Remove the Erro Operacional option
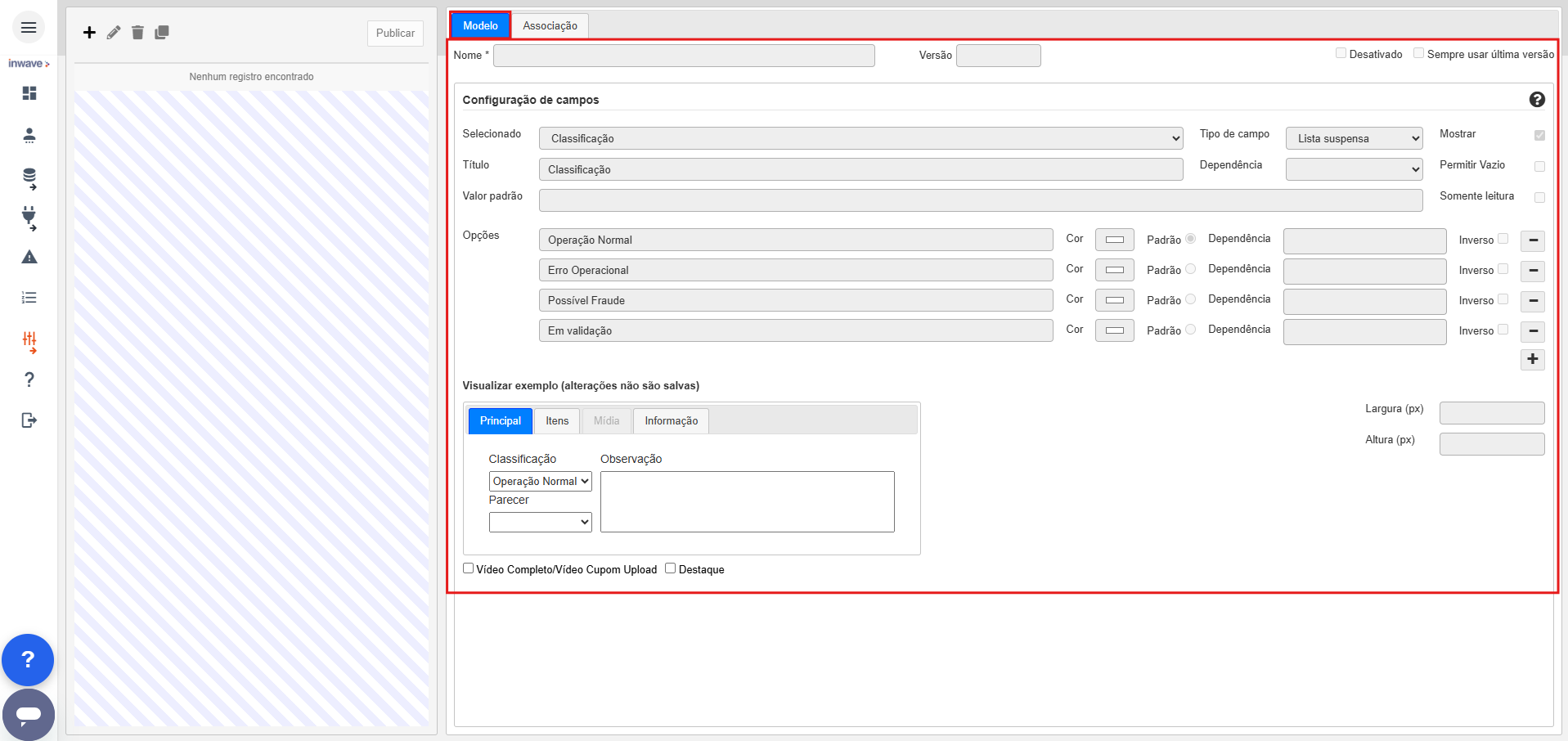1568x741 pixels. [1533, 271]
